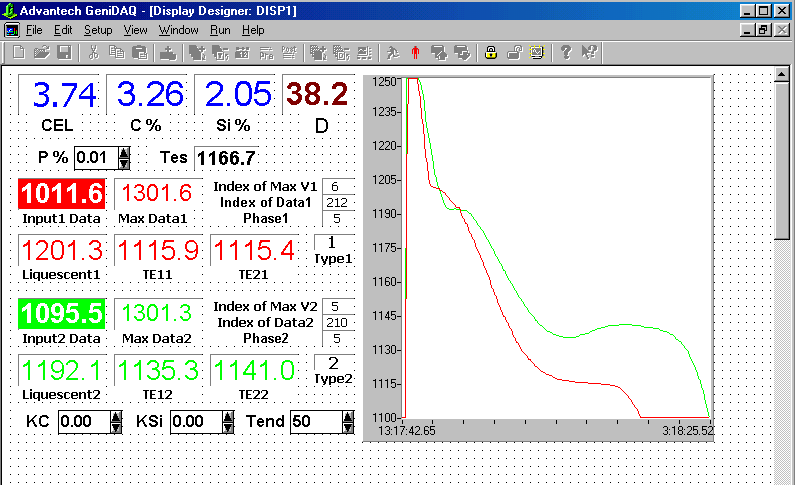
Task: Increase the KC spinner value
Action: [116, 417]
